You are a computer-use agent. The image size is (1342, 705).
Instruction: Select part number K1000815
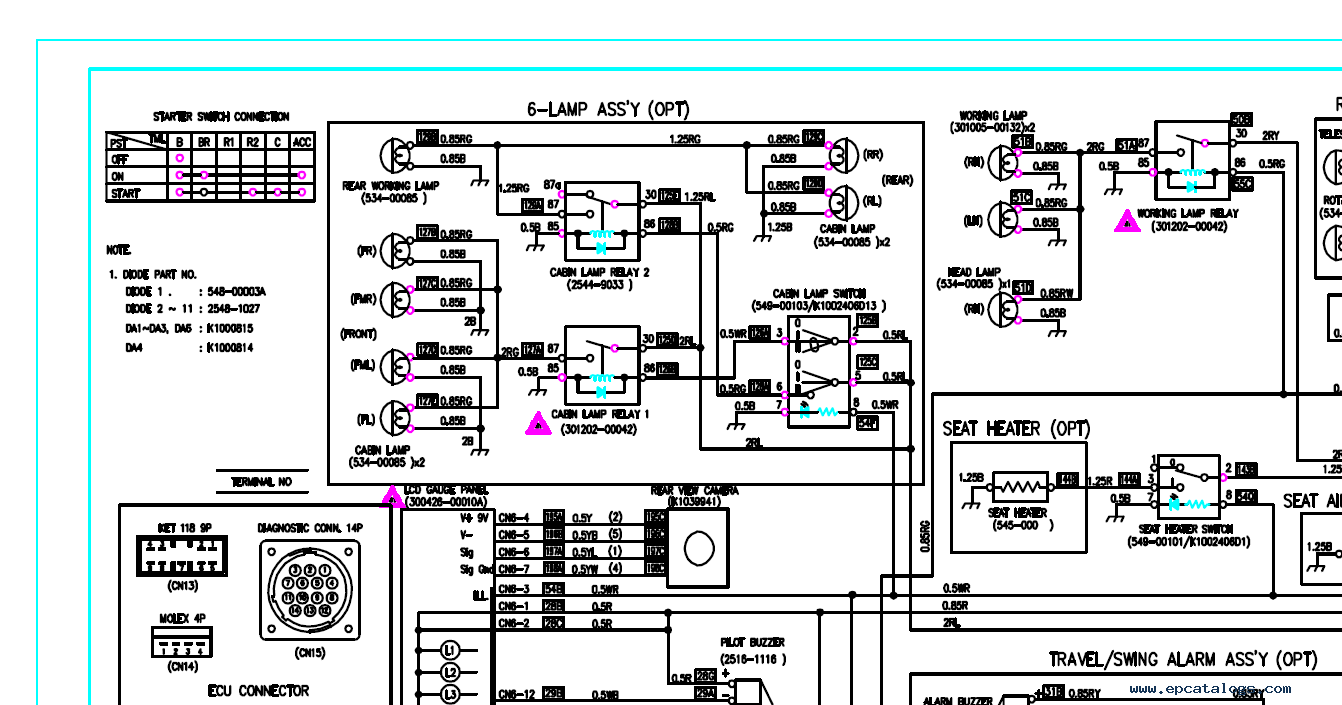click(x=231, y=328)
